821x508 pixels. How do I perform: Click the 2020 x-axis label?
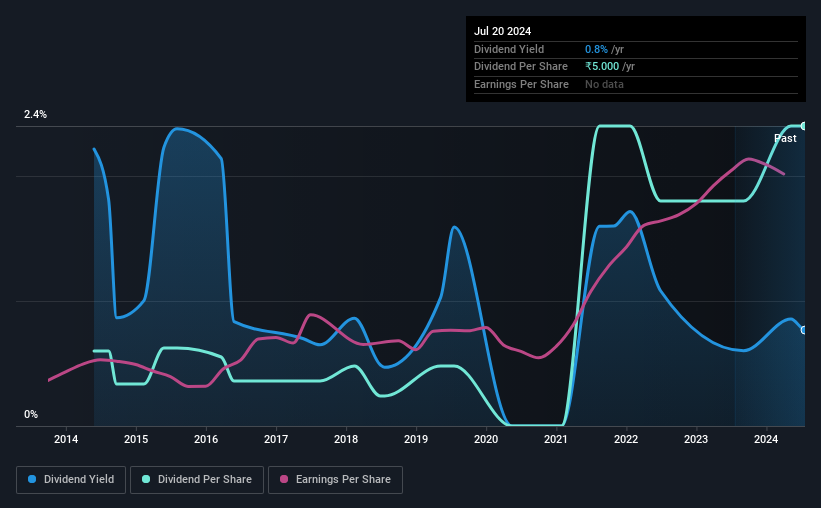point(486,439)
